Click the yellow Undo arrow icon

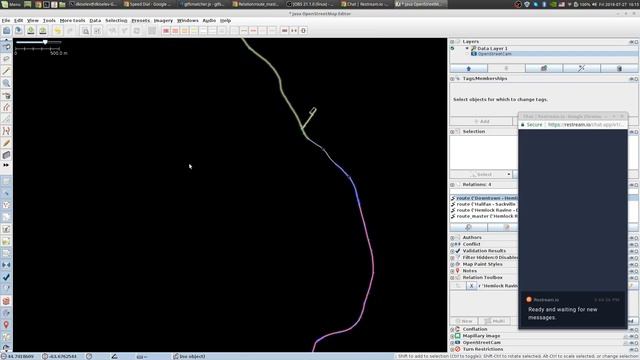click(x=58, y=31)
